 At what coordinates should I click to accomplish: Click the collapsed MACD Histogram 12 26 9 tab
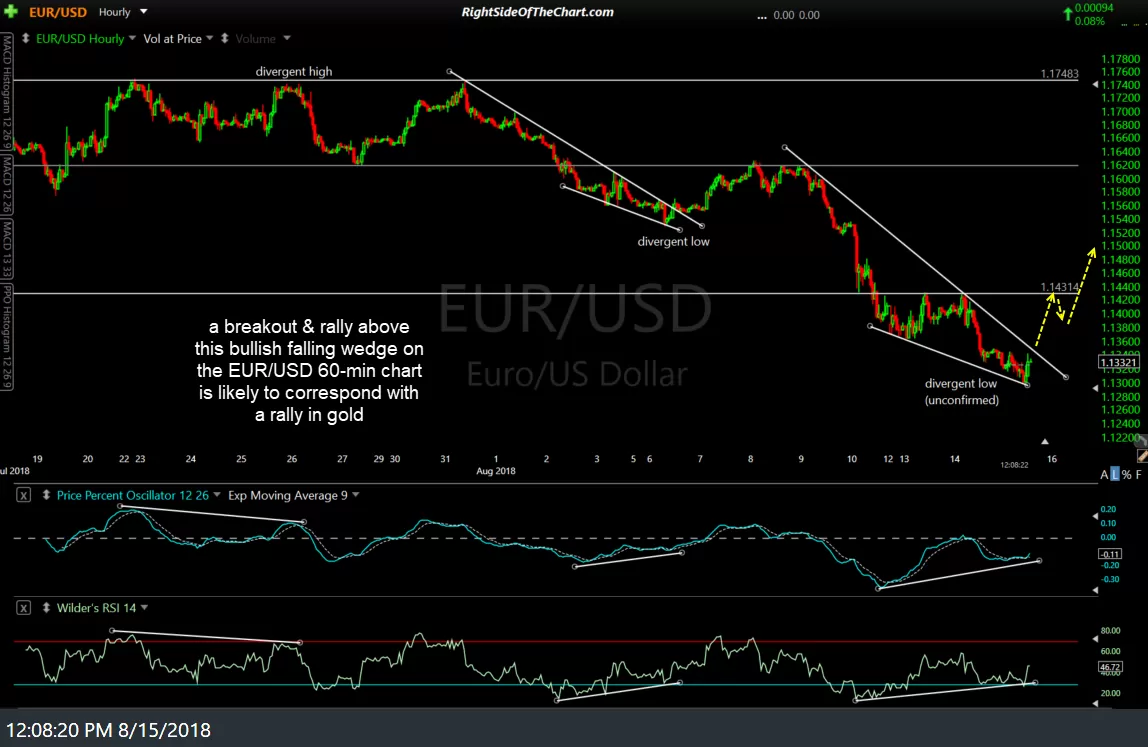tap(7, 92)
